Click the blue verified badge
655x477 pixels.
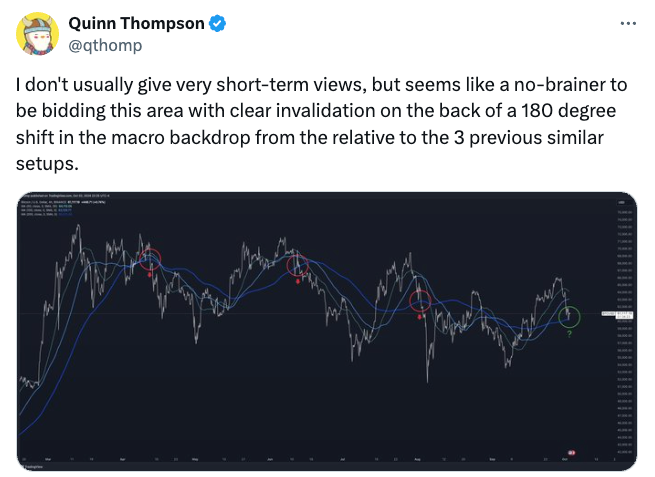217,23
